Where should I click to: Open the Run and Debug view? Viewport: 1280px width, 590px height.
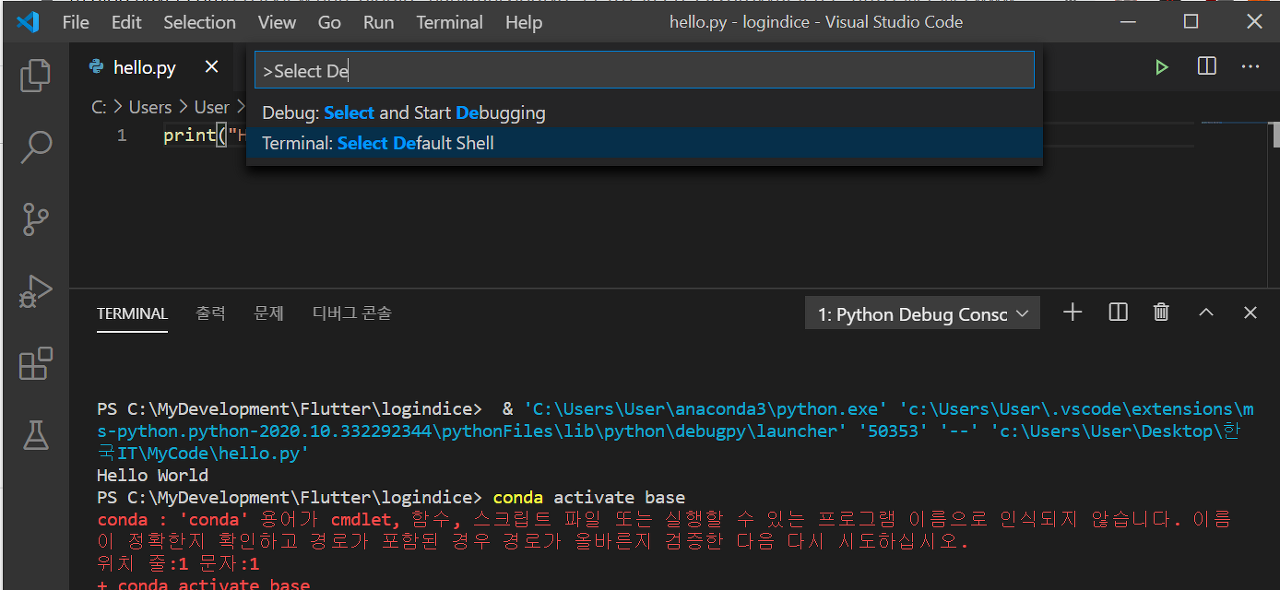35,291
